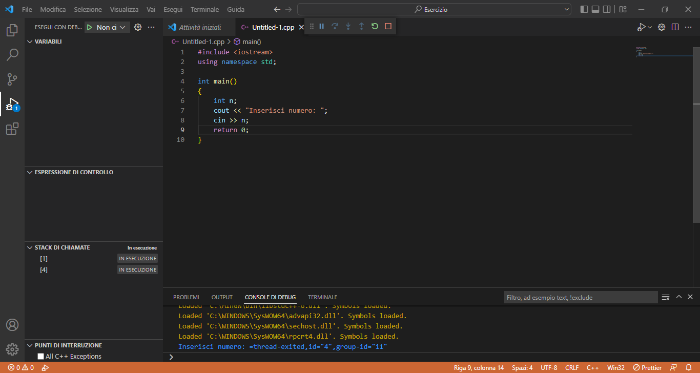Toggle the bottom panel visibility

[x=596, y=9]
